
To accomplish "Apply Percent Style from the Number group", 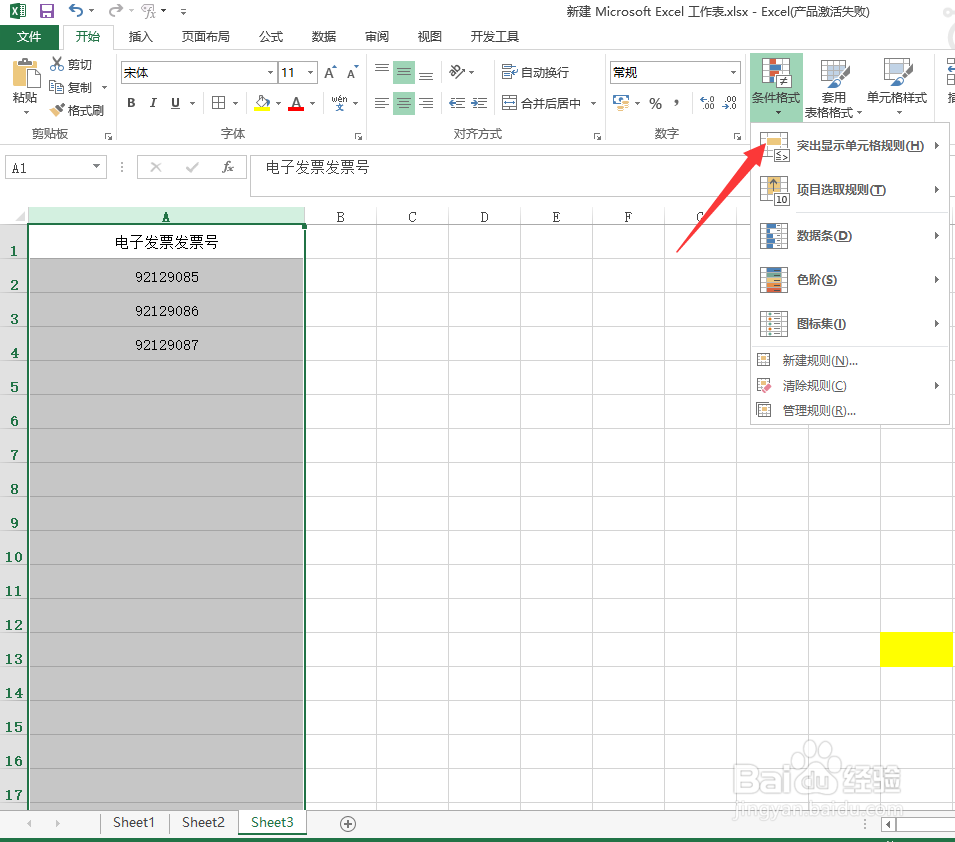I will click(x=655, y=103).
